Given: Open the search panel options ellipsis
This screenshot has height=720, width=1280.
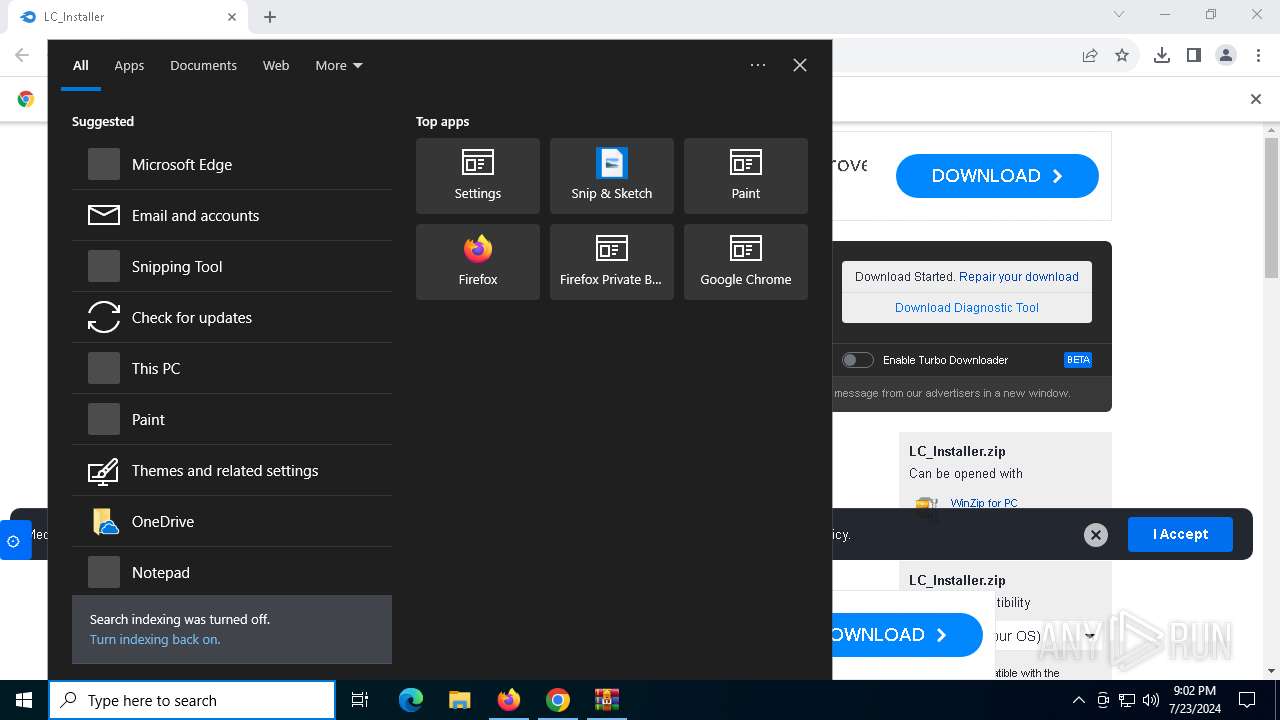Looking at the screenshot, I should click(758, 65).
